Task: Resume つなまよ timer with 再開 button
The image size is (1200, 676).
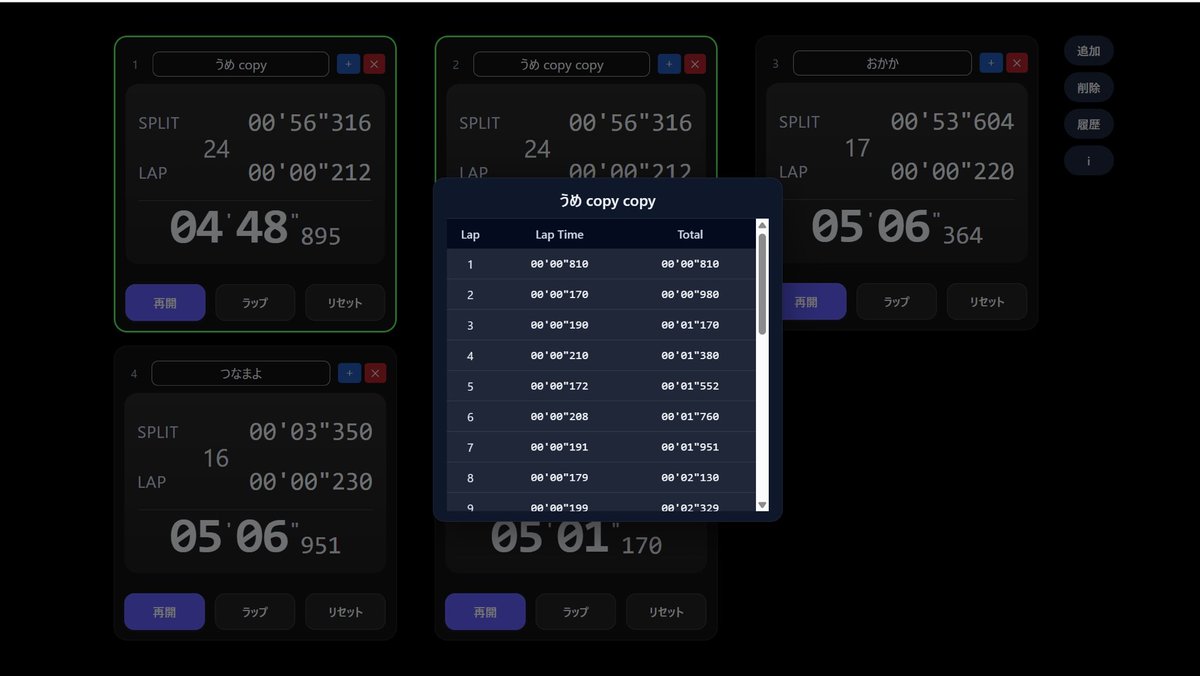Action: 164,611
